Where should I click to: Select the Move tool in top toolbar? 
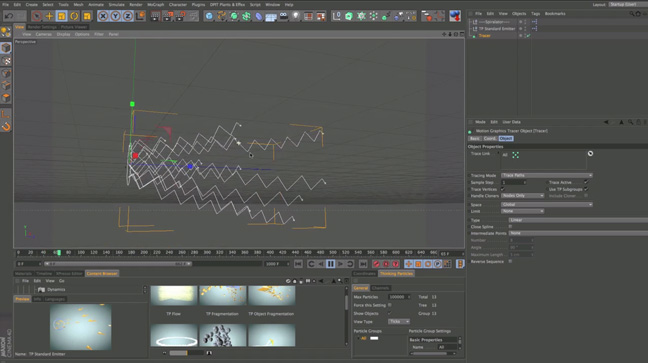49,16
